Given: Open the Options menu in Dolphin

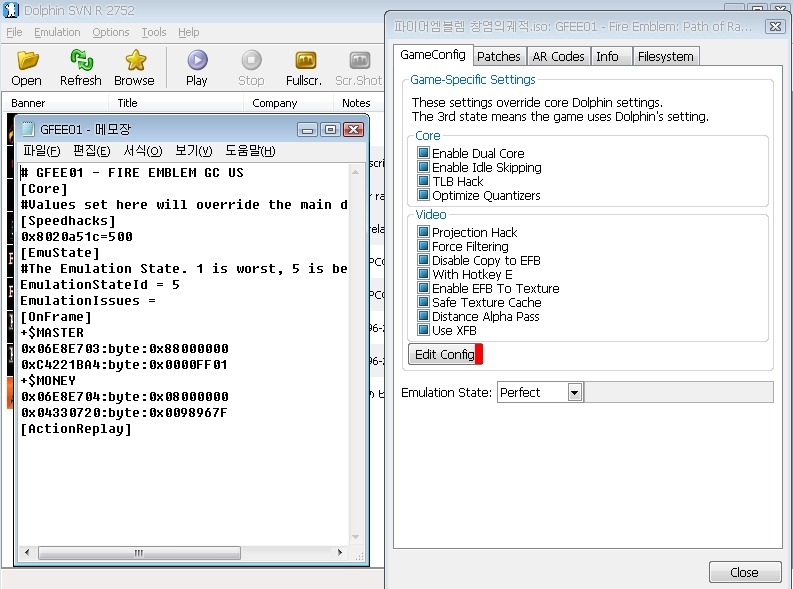Looking at the screenshot, I should point(111,32).
